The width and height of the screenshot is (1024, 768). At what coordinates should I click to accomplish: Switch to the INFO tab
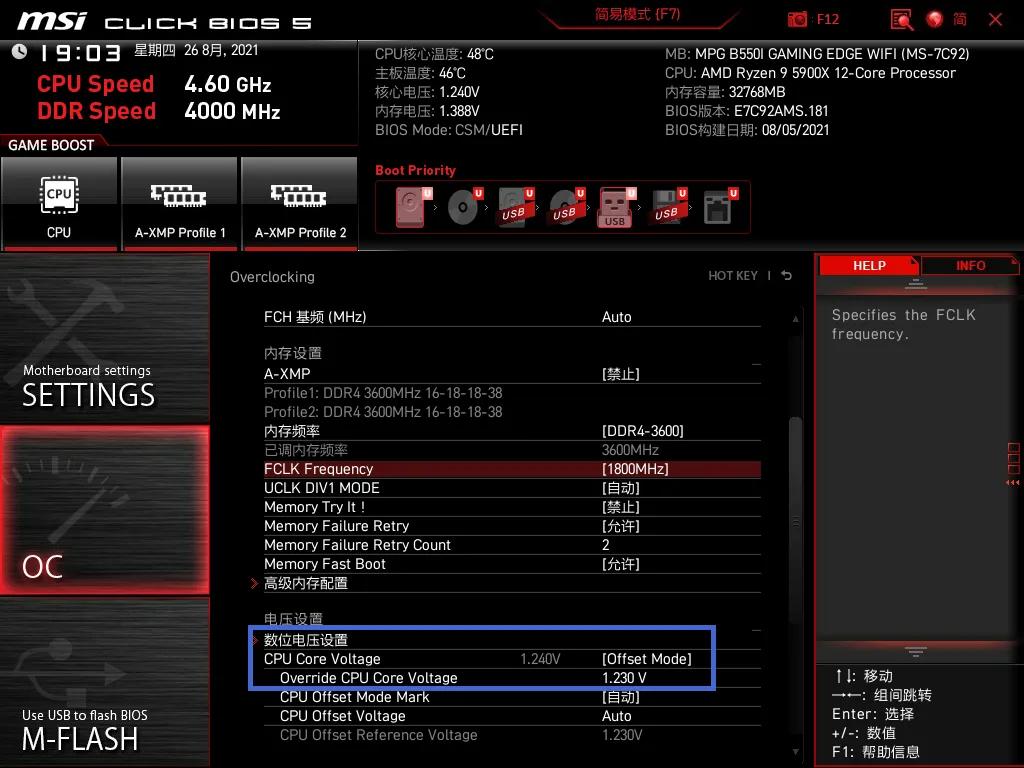[x=969, y=265]
